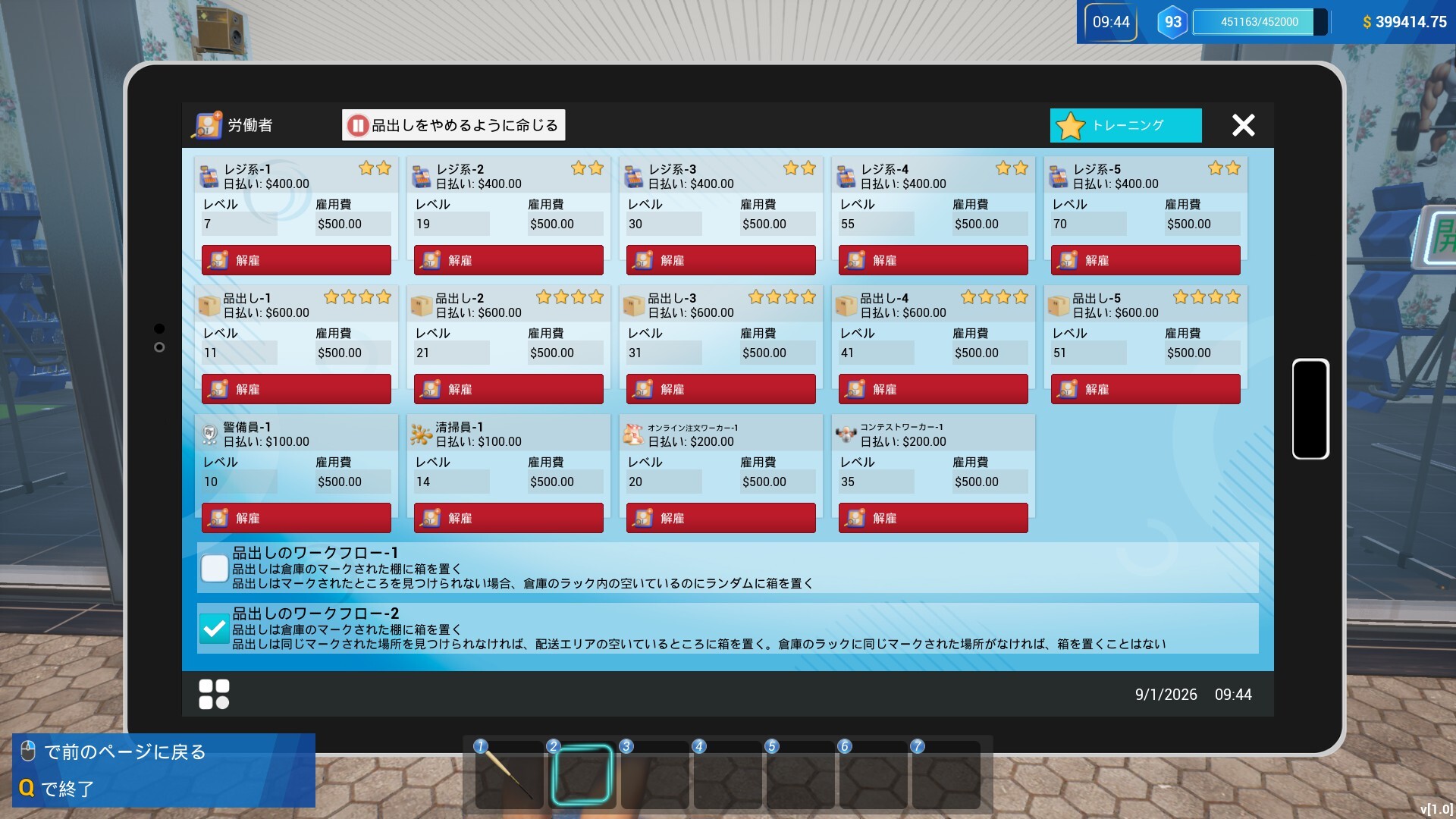
Task: Click the tablet's side home button
Action: 1310,409
